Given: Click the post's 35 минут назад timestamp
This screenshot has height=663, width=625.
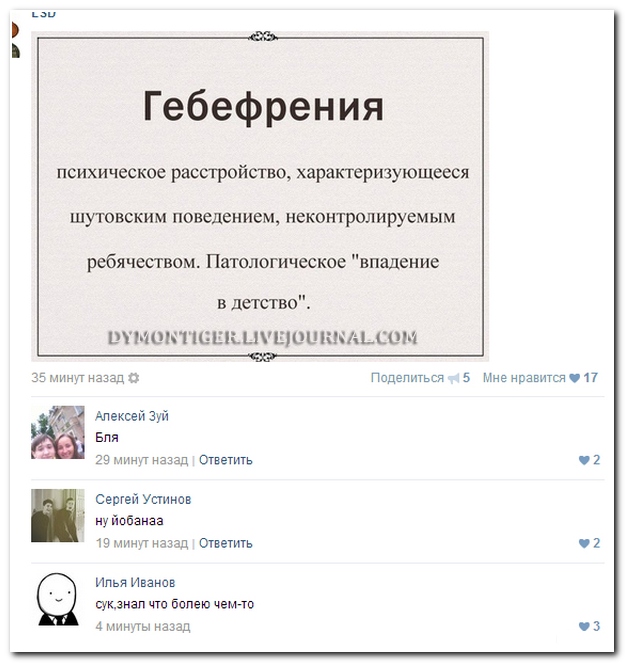Looking at the screenshot, I should click(78, 378).
